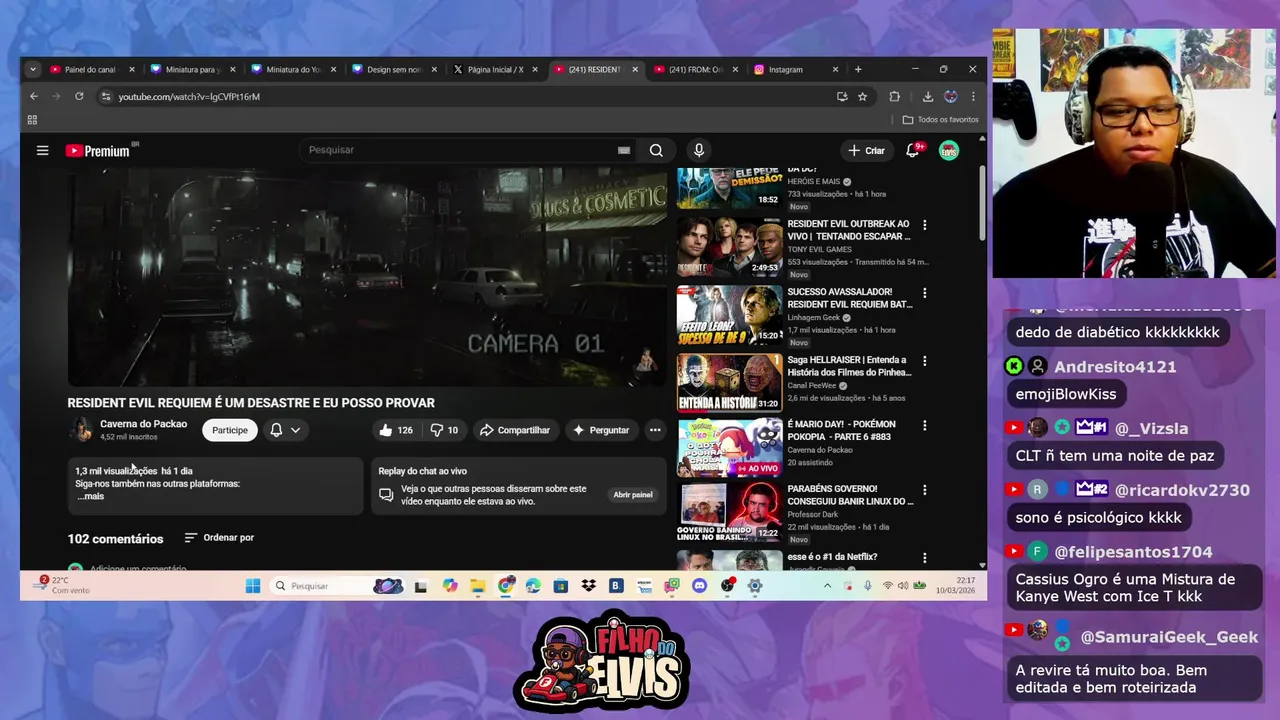
Task: Open YouTube notifications bell
Action: click(913, 150)
